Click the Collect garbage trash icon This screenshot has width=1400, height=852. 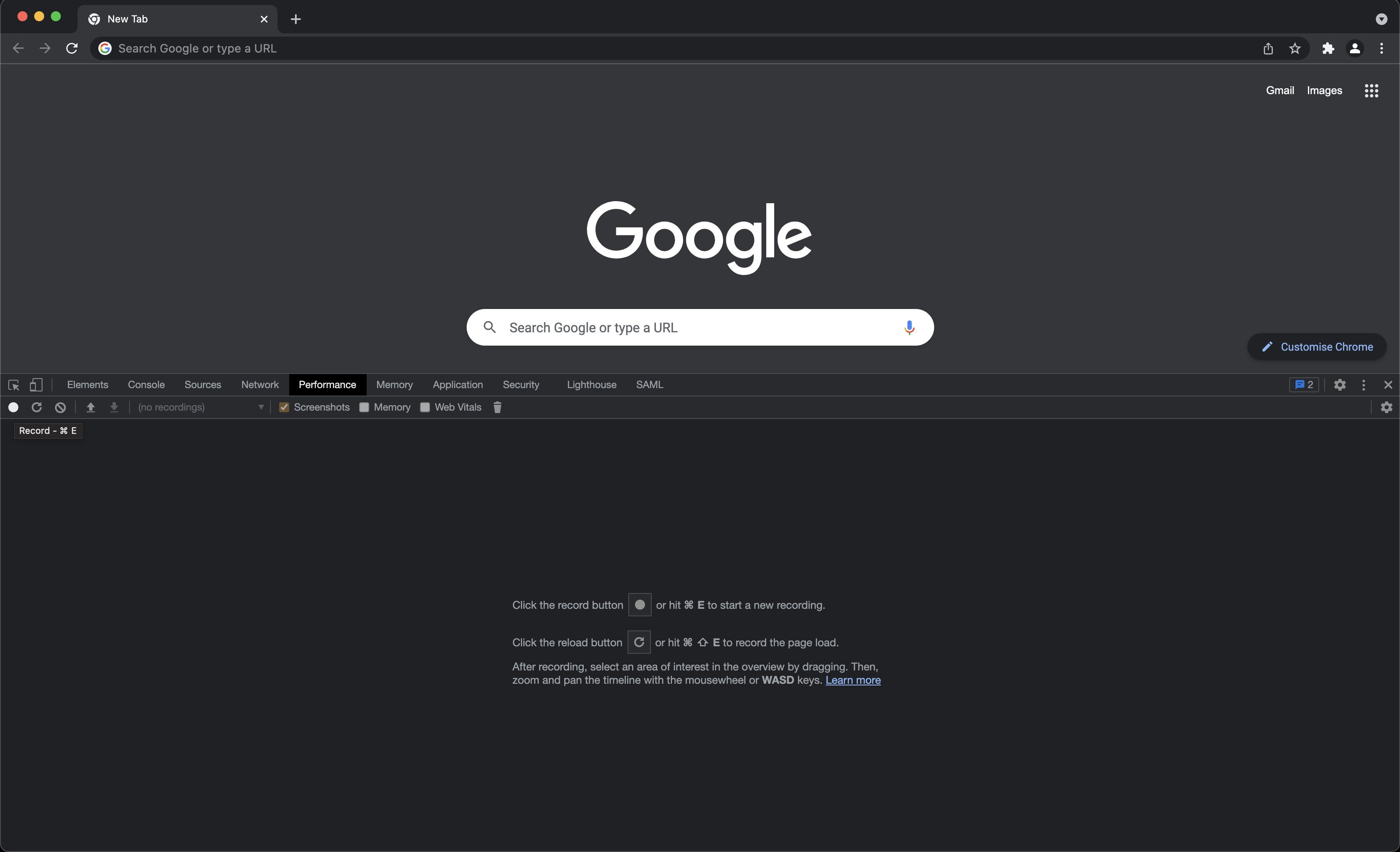click(x=497, y=407)
